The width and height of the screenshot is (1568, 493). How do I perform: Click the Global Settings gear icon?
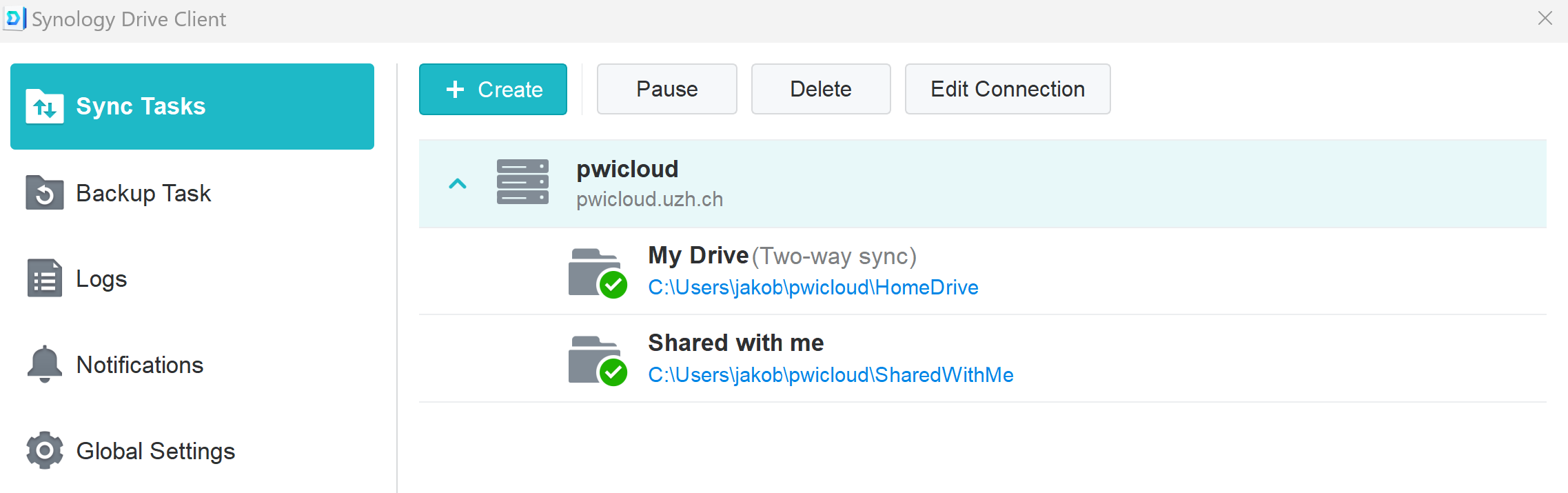coord(45,450)
